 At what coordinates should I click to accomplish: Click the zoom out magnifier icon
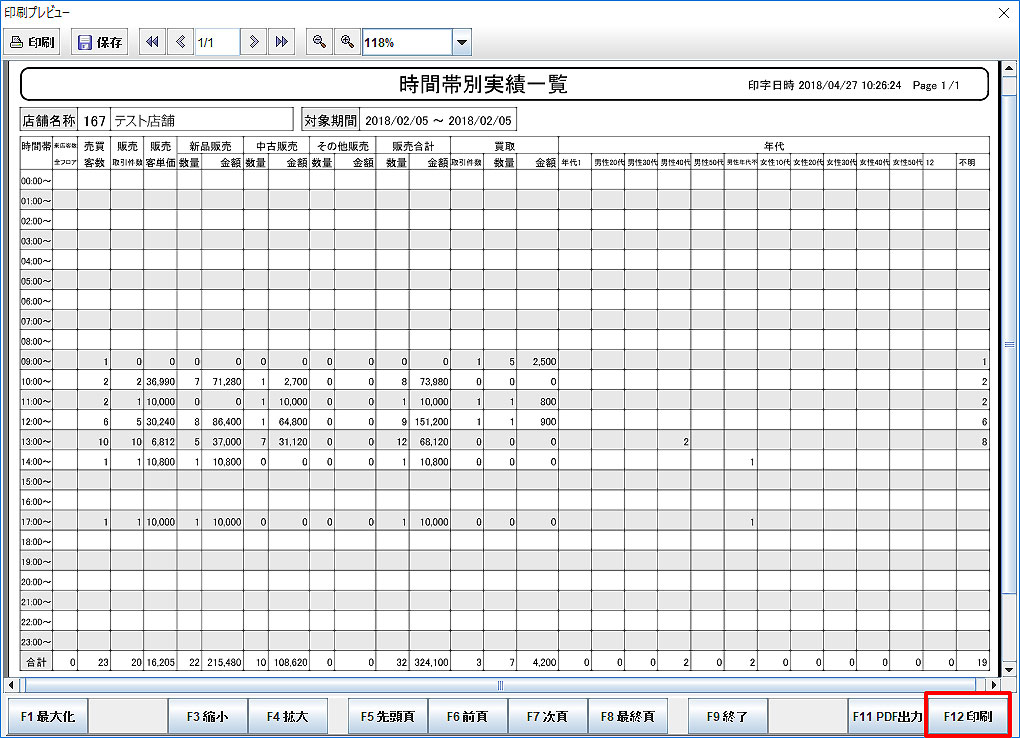[319, 42]
